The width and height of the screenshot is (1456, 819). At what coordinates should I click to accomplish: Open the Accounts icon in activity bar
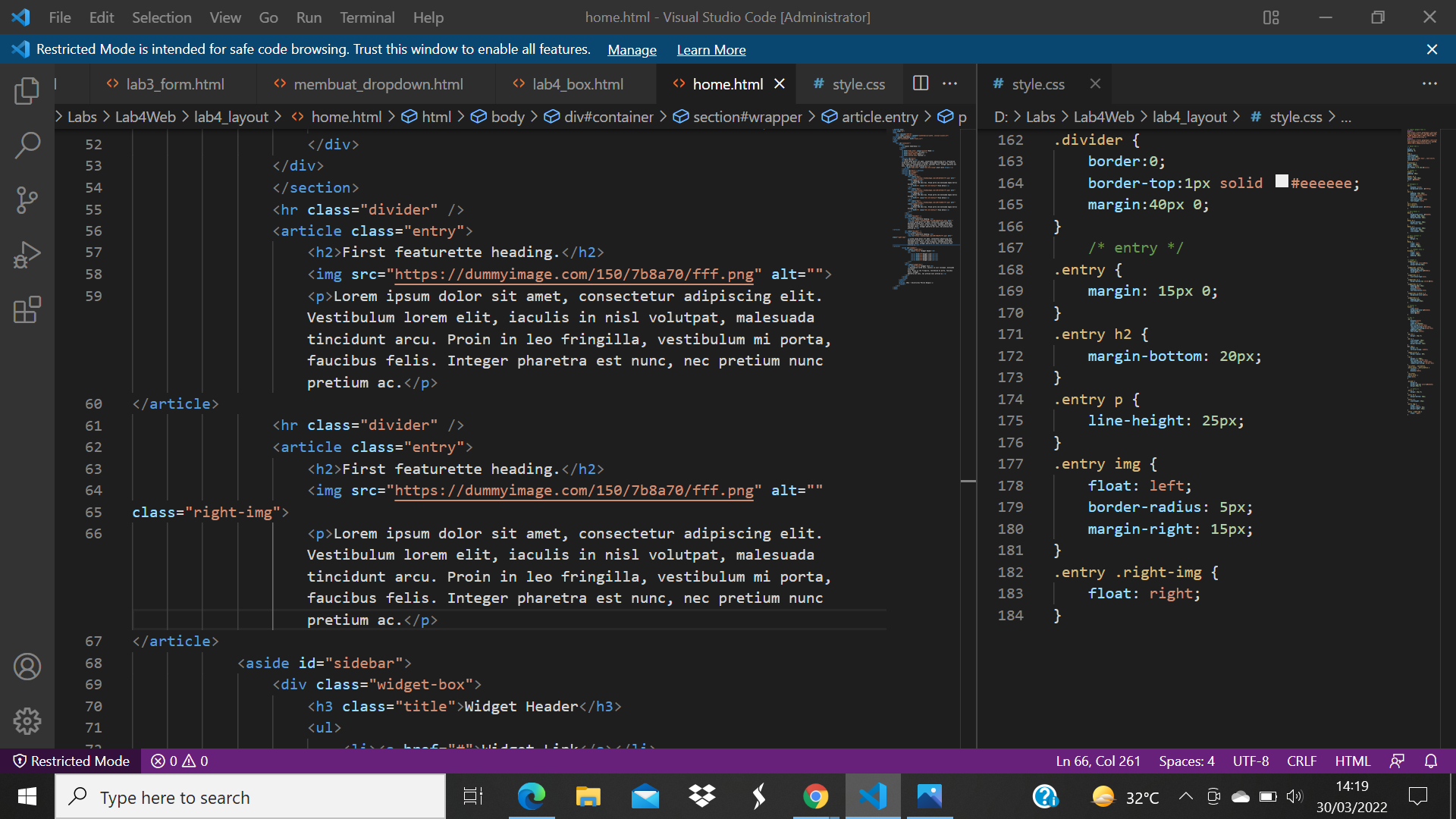(27, 667)
